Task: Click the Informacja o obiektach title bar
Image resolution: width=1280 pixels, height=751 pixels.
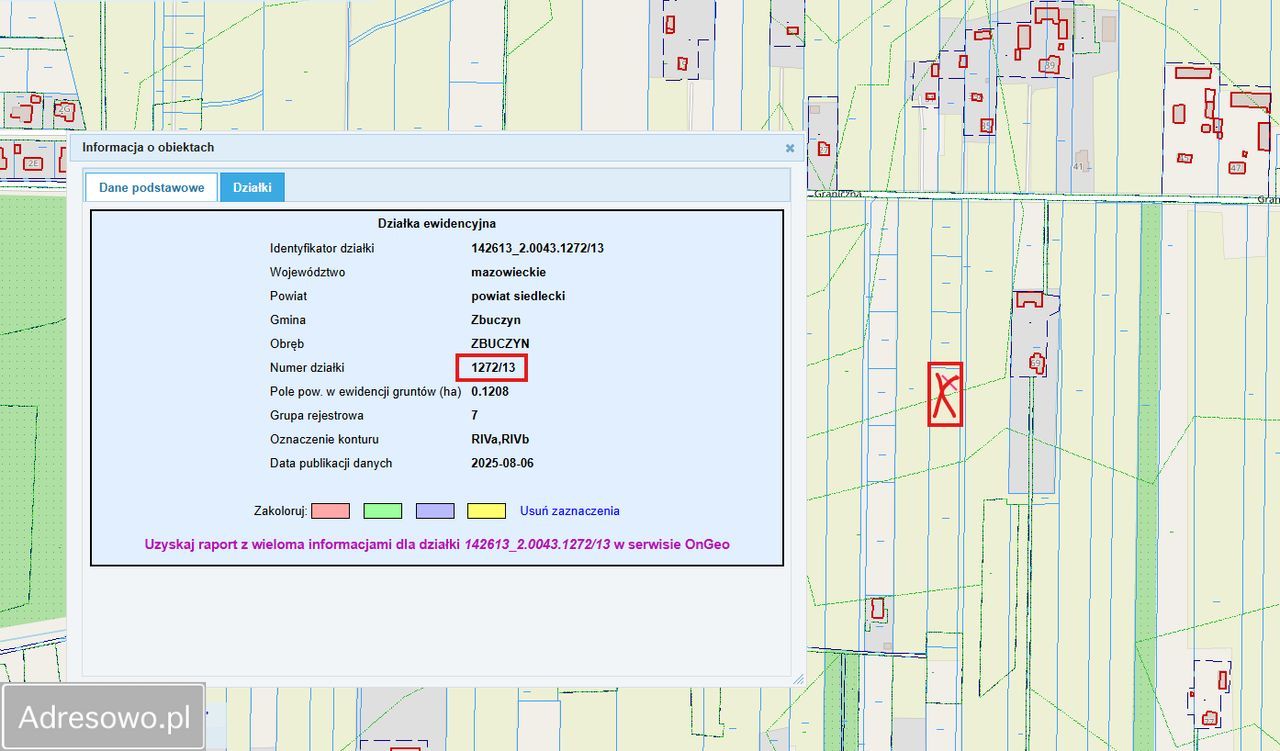Action: 400,148
